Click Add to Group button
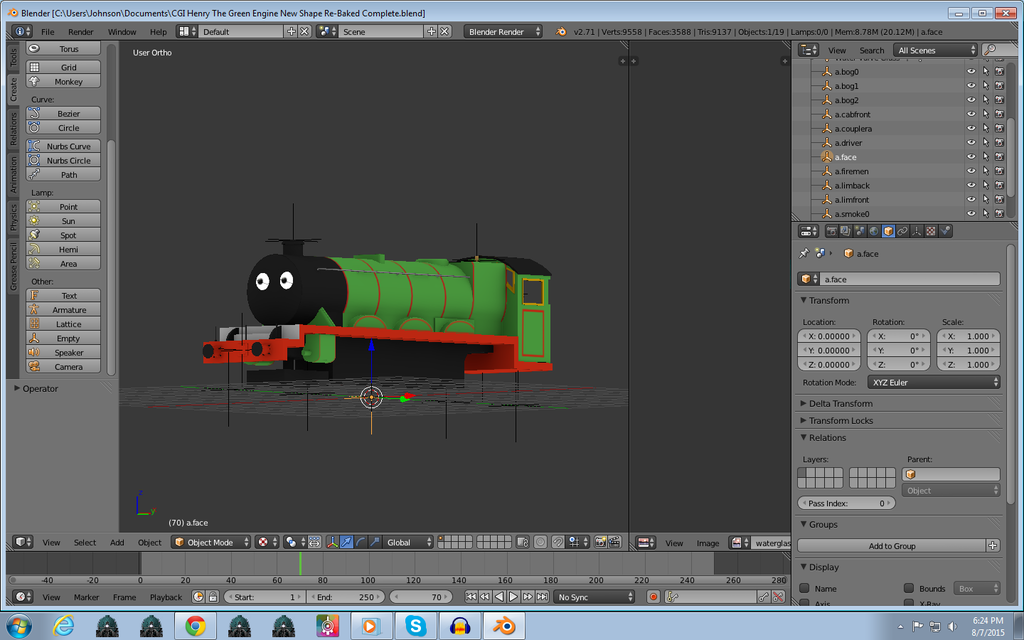The width and height of the screenshot is (1024, 640). coord(891,546)
